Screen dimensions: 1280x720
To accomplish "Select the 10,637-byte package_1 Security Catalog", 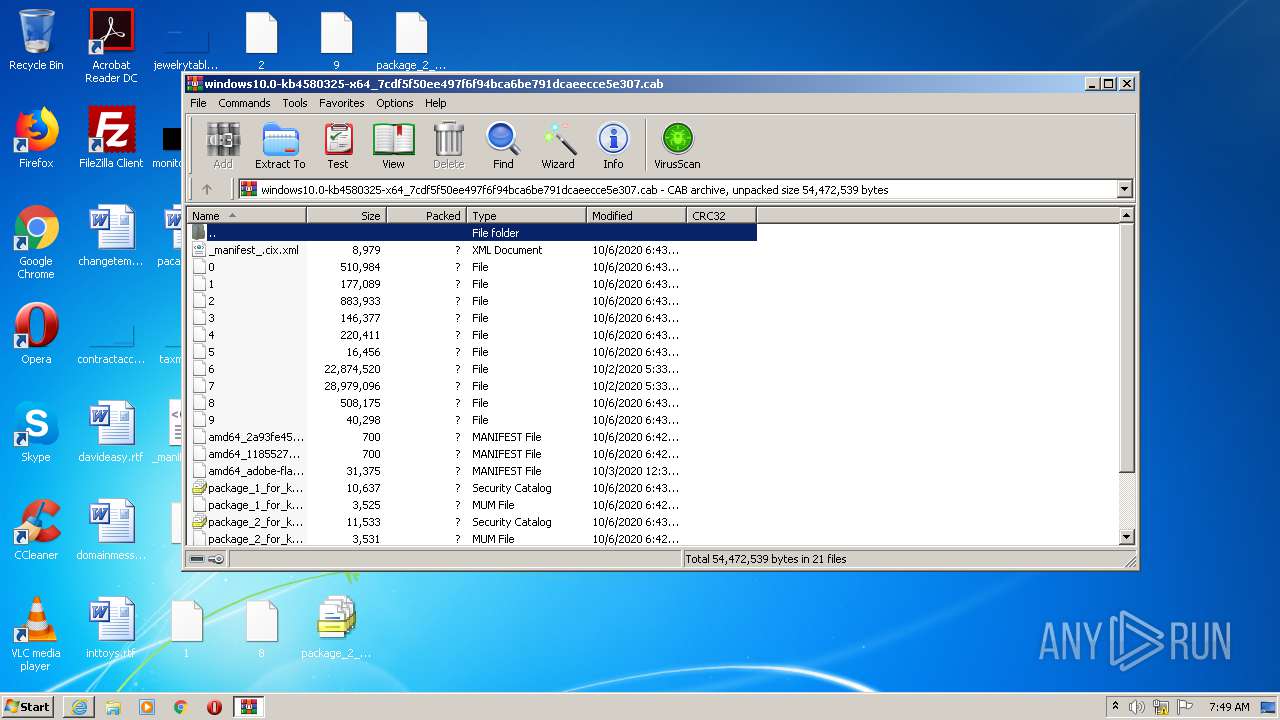I will 472,488.
